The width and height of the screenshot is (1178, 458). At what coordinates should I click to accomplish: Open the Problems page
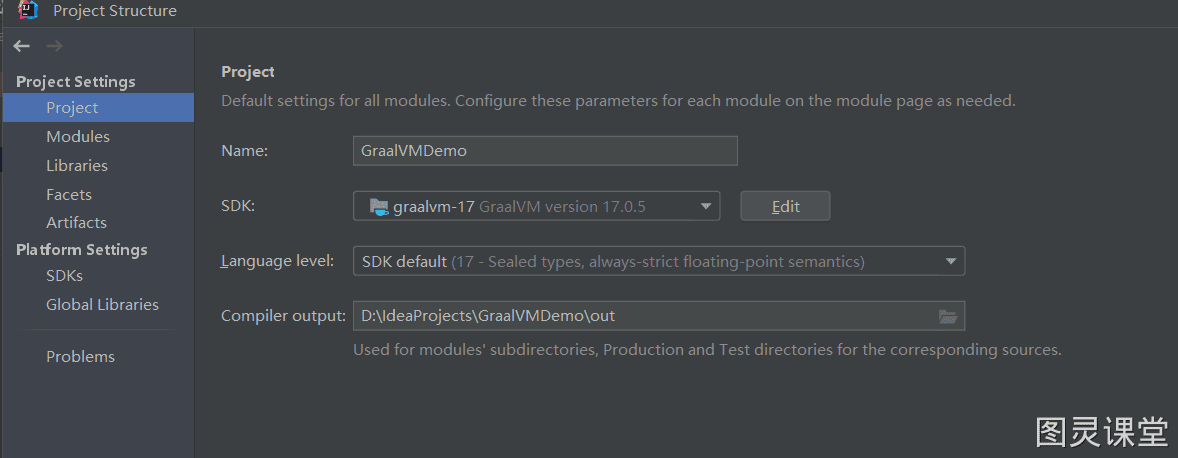pyautogui.click(x=80, y=357)
